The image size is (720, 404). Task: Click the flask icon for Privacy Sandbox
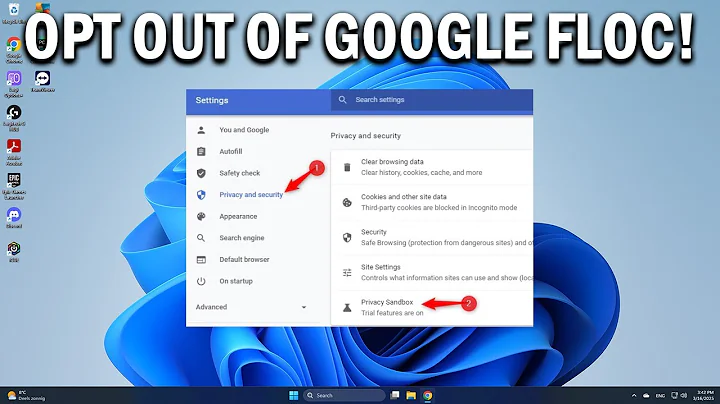pos(347,308)
